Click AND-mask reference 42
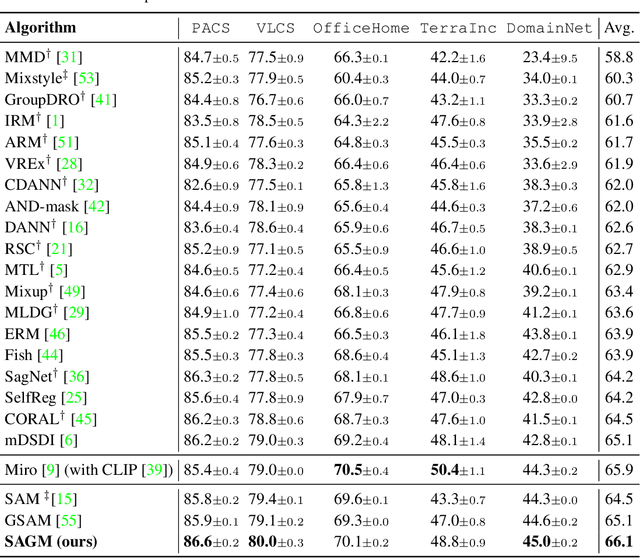Viewport: 640px width, 558px height. [97, 207]
